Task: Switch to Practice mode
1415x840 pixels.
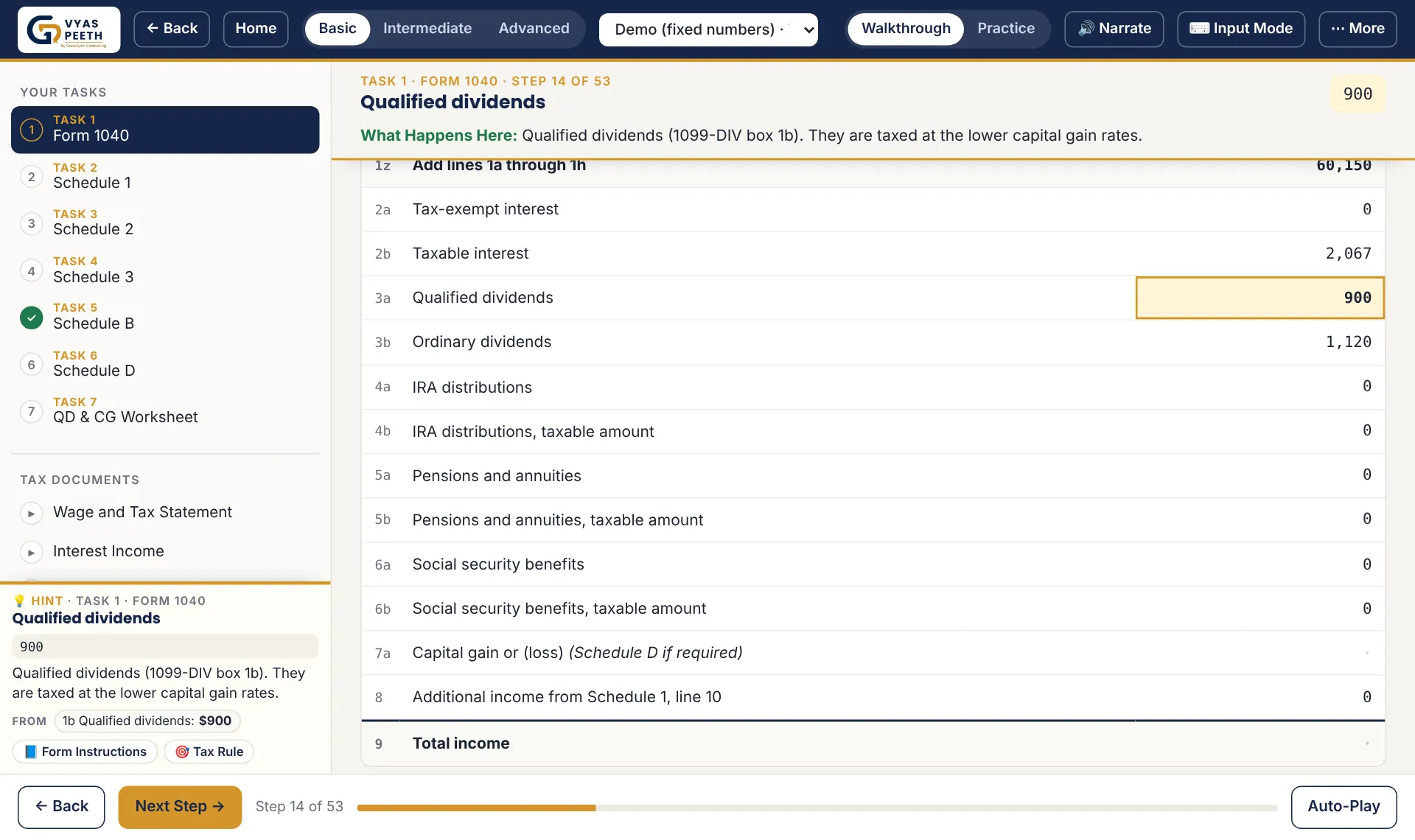Action: (x=1005, y=29)
